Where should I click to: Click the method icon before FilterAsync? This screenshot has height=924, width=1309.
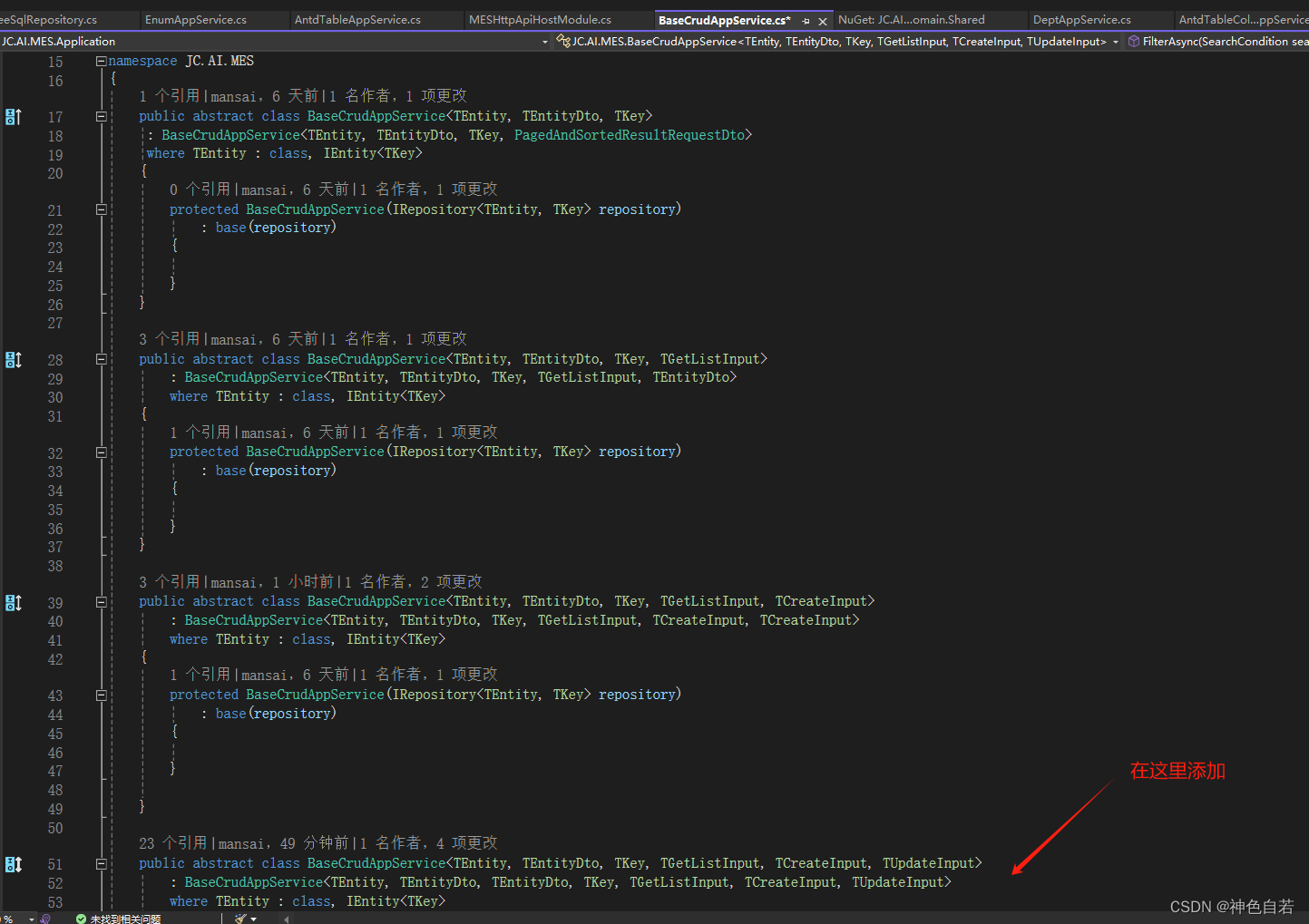tap(1133, 41)
